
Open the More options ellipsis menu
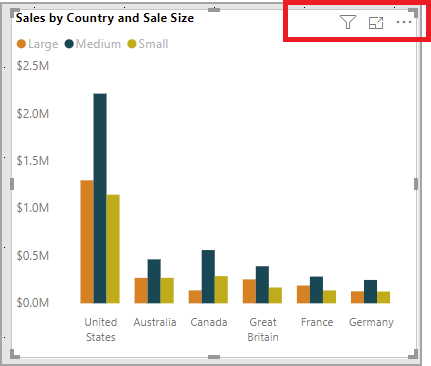(404, 22)
